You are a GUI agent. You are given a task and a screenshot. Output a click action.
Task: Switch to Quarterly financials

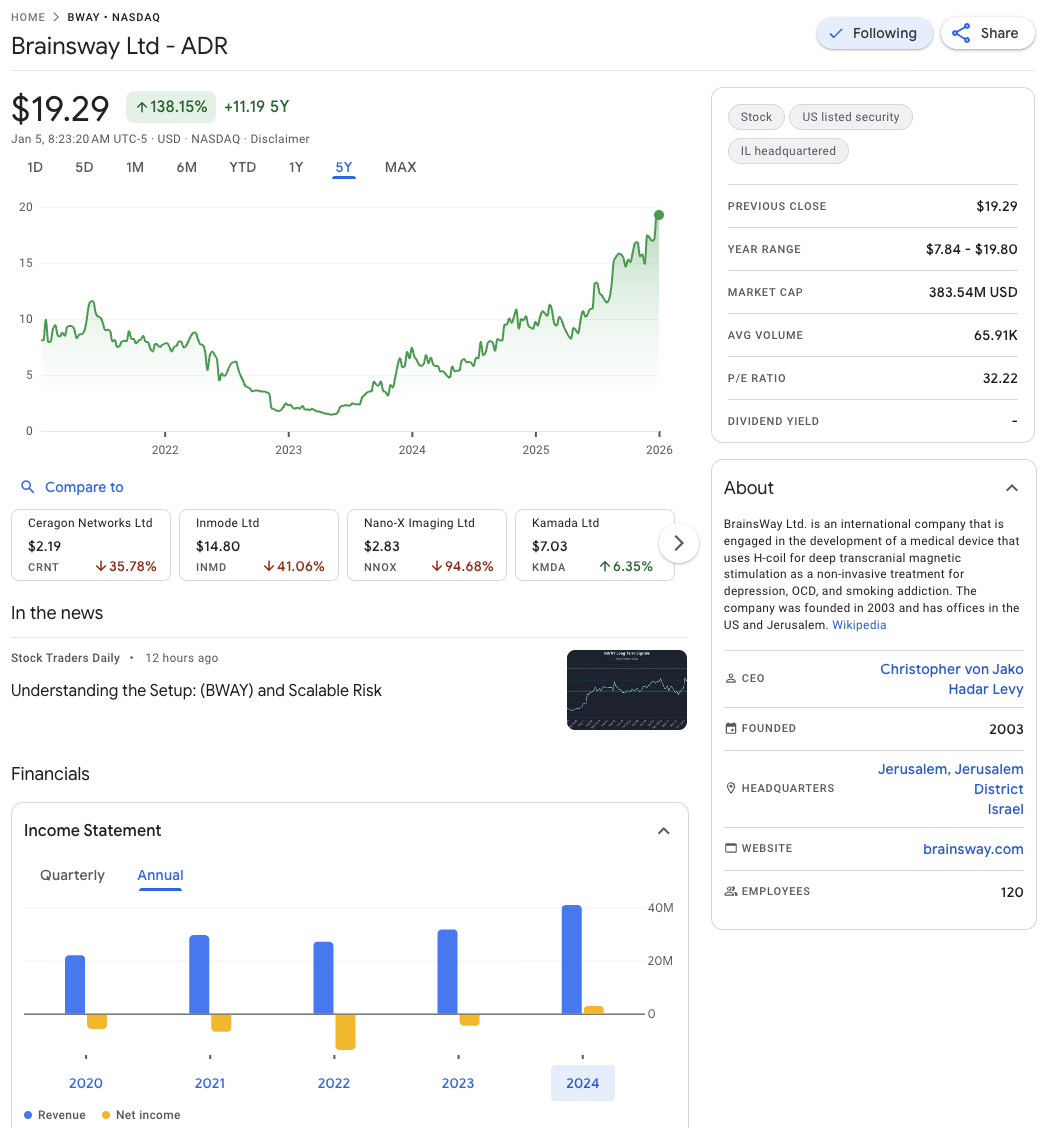[x=72, y=875]
